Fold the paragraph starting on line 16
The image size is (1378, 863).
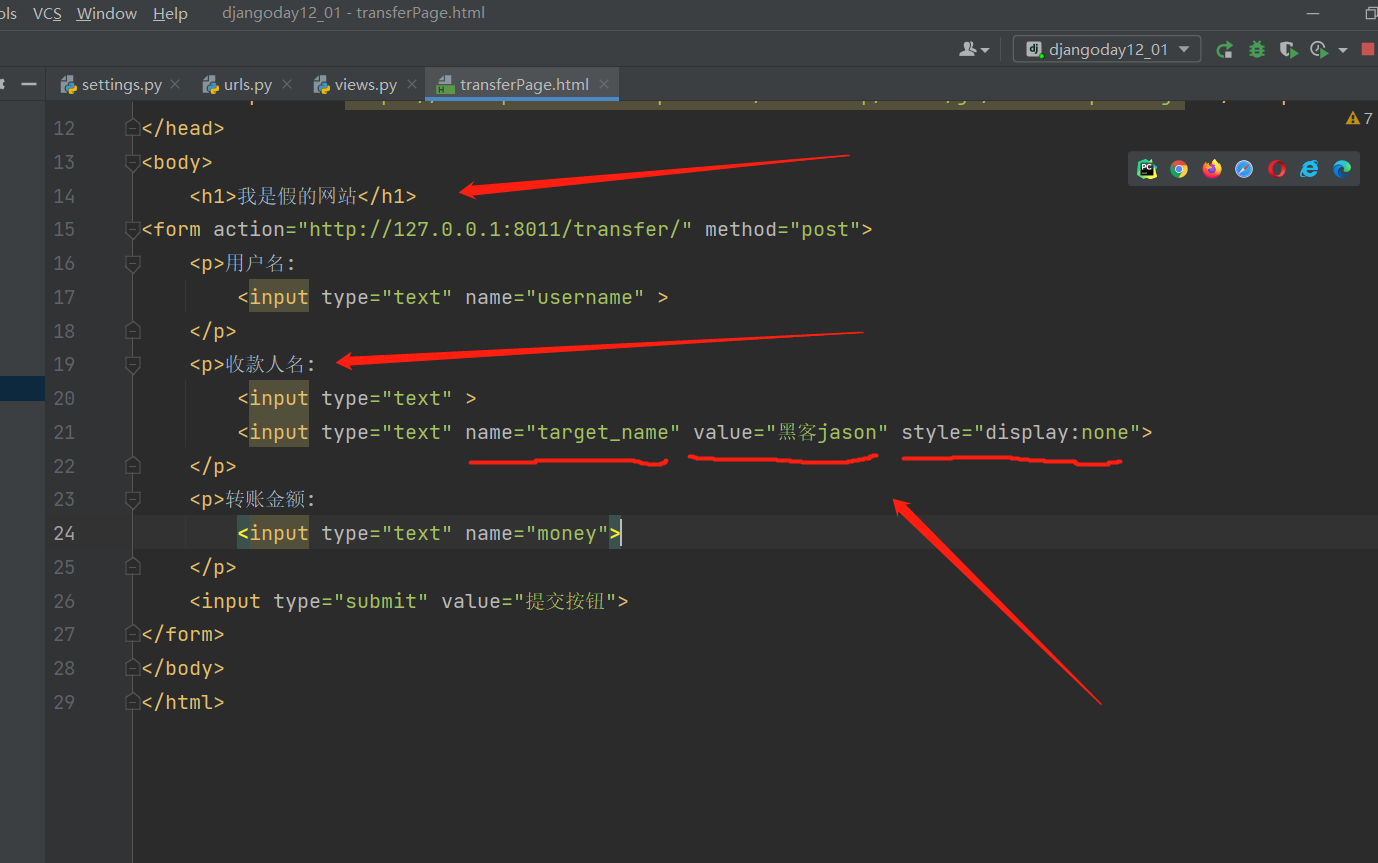click(x=132, y=263)
